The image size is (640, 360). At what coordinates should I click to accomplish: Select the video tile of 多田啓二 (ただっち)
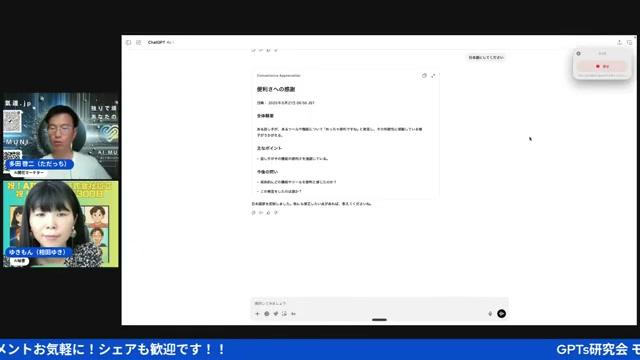pyautogui.click(x=61, y=136)
